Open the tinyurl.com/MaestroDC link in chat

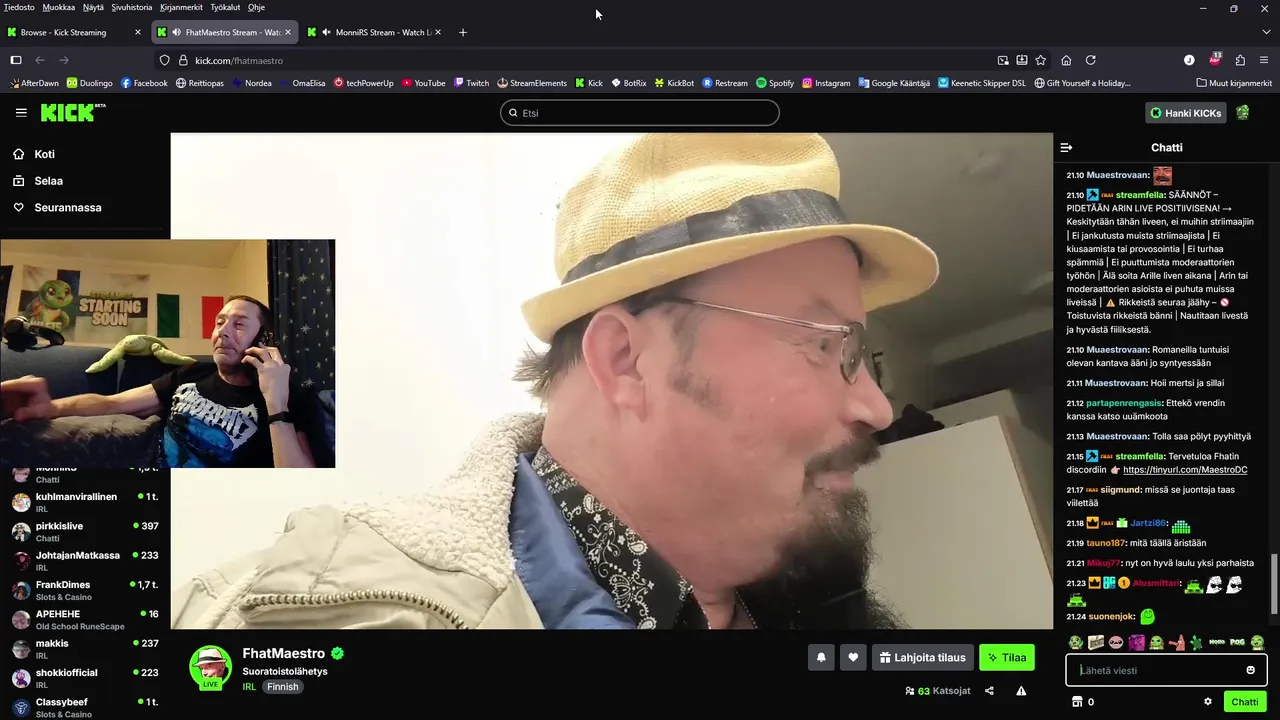(x=1185, y=470)
